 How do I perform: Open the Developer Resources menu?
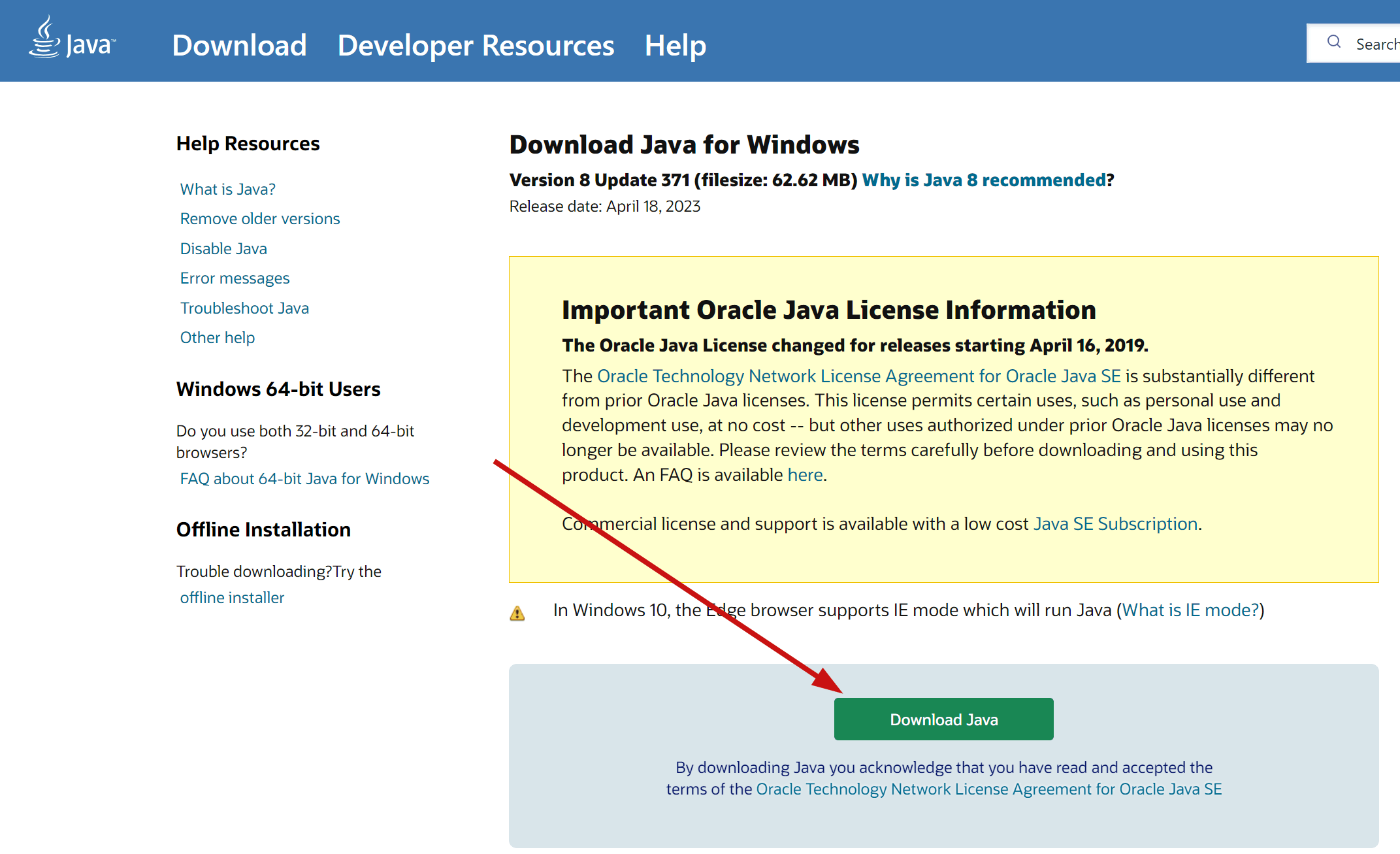pyautogui.click(x=476, y=45)
